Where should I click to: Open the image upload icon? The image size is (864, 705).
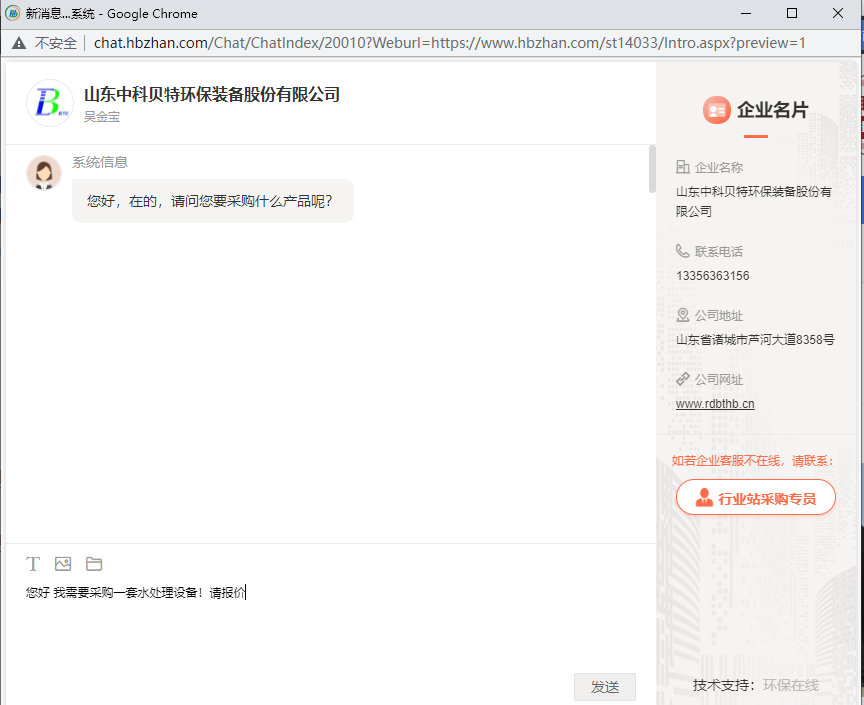(63, 564)
